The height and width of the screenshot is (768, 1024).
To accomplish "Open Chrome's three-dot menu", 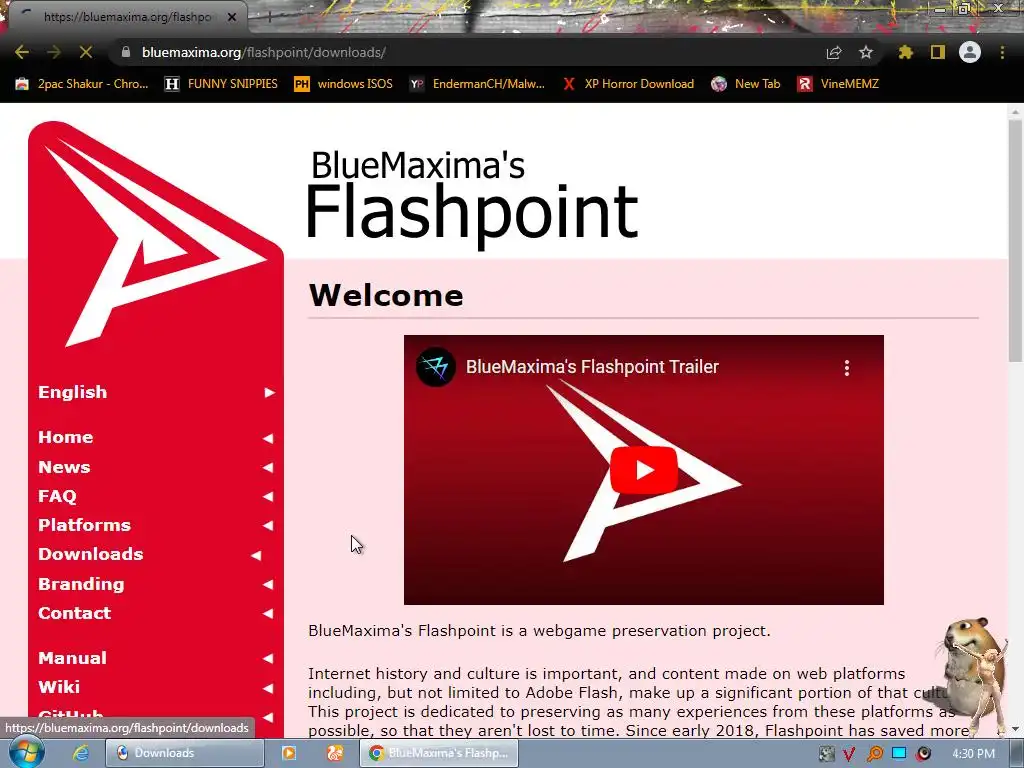I will point(1002,52).
